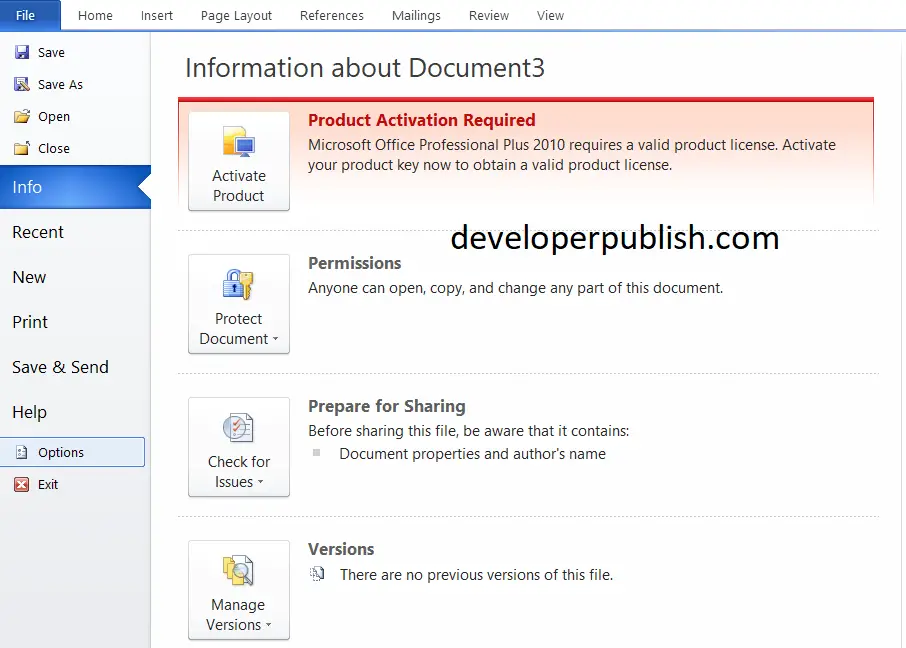Click the 'Permissions' heading
Screen dimensions: 906x648
coord(354,263)
